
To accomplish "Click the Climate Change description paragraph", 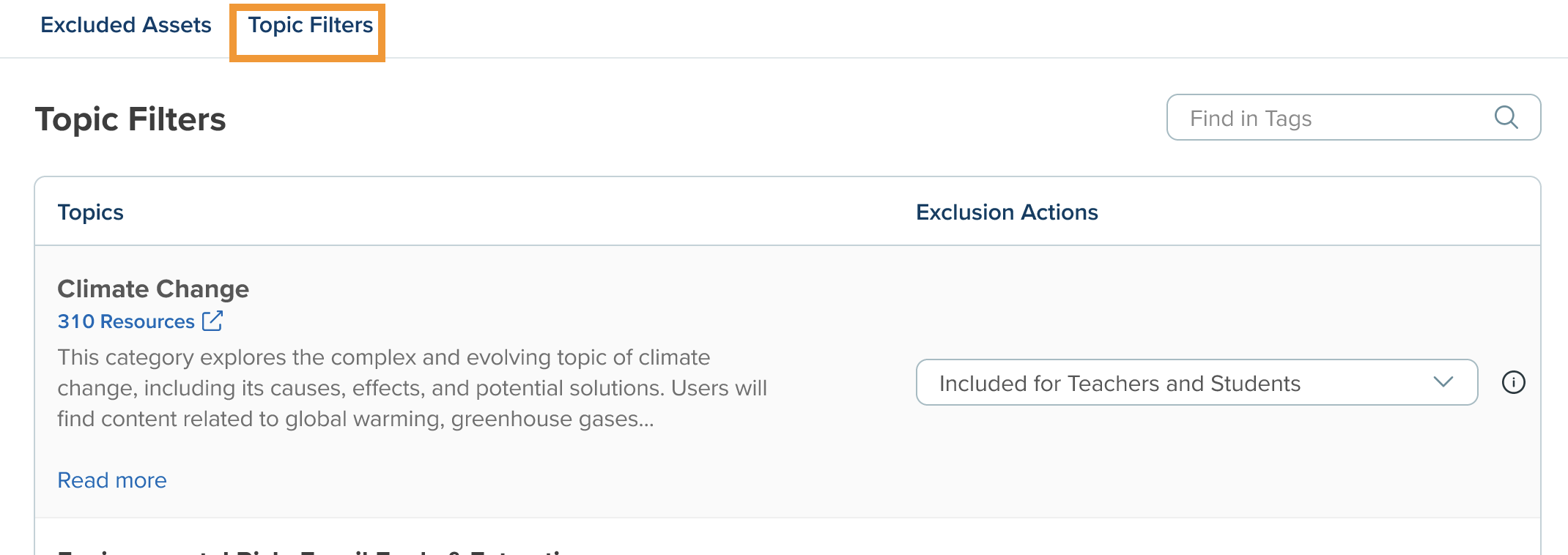I will [x=412, y=388].
